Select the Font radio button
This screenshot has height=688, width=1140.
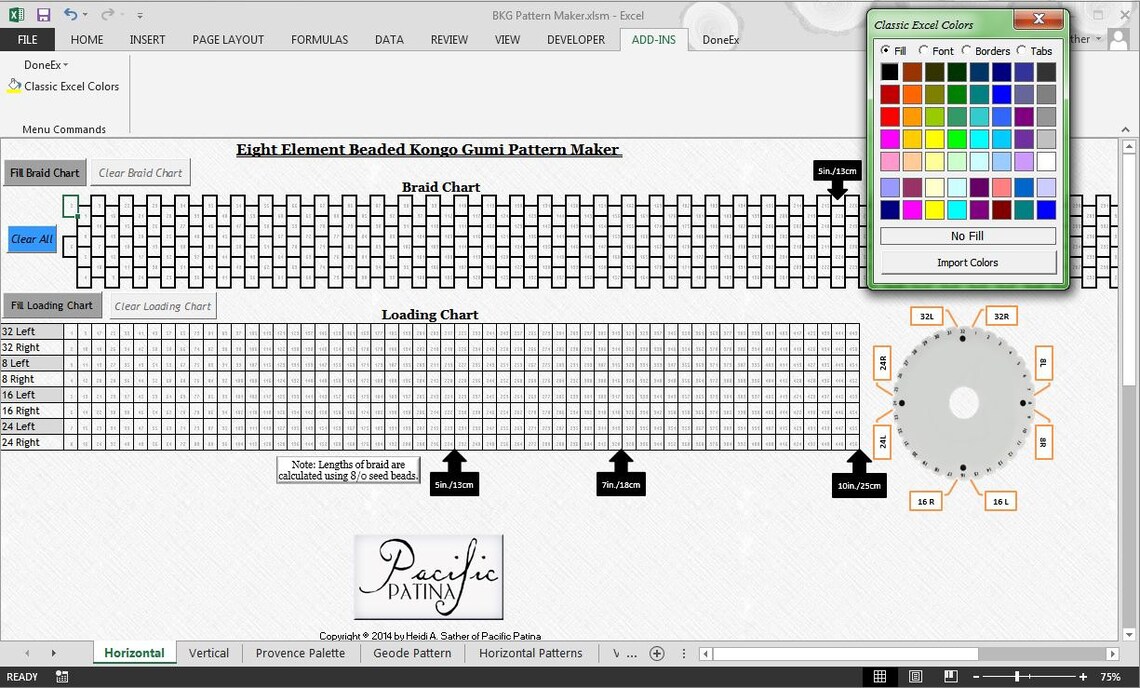coord(925,50)
